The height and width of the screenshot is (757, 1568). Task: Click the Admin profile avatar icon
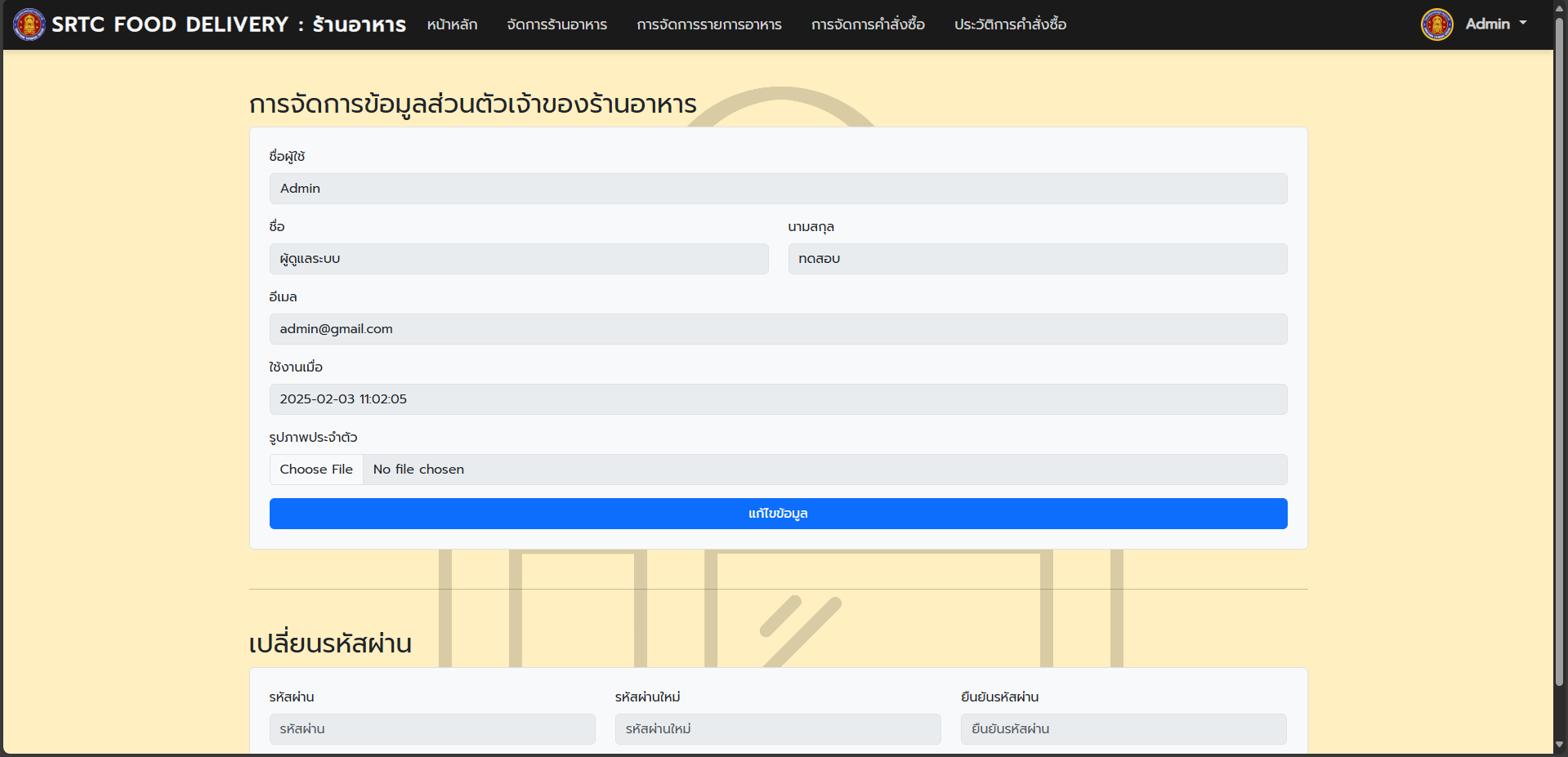(1436, 24)
